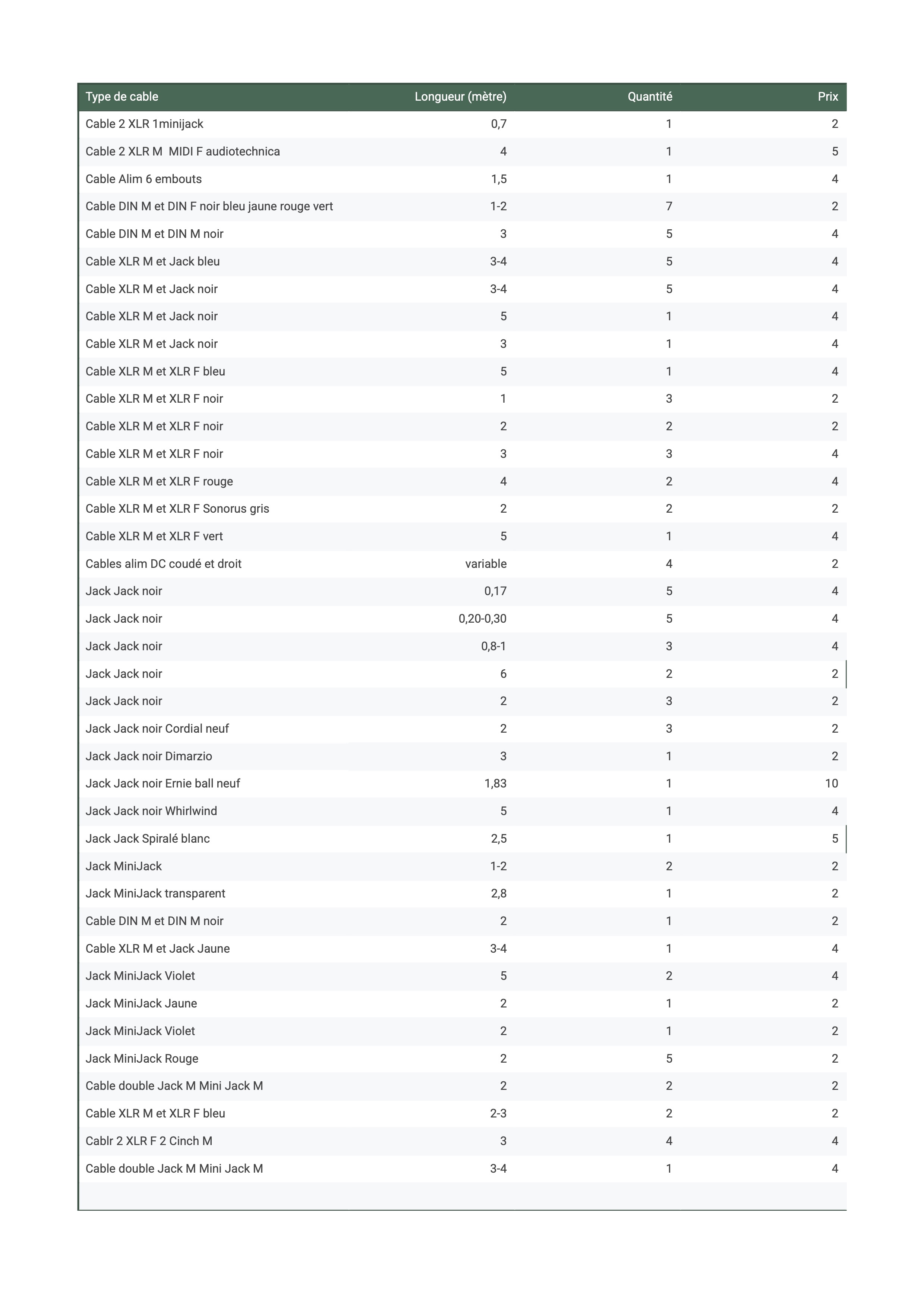Select the price cell showing 10
This screenshot has height=1308, width=924.
point(831,783)
